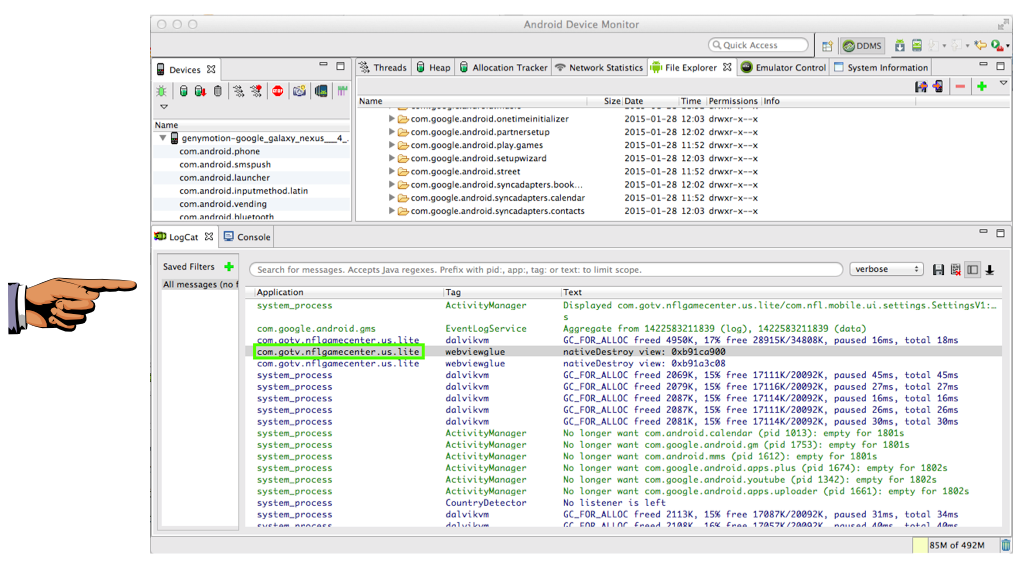Collapse the genymotion device tree node

pyautogui.click(x=163, y=138)
